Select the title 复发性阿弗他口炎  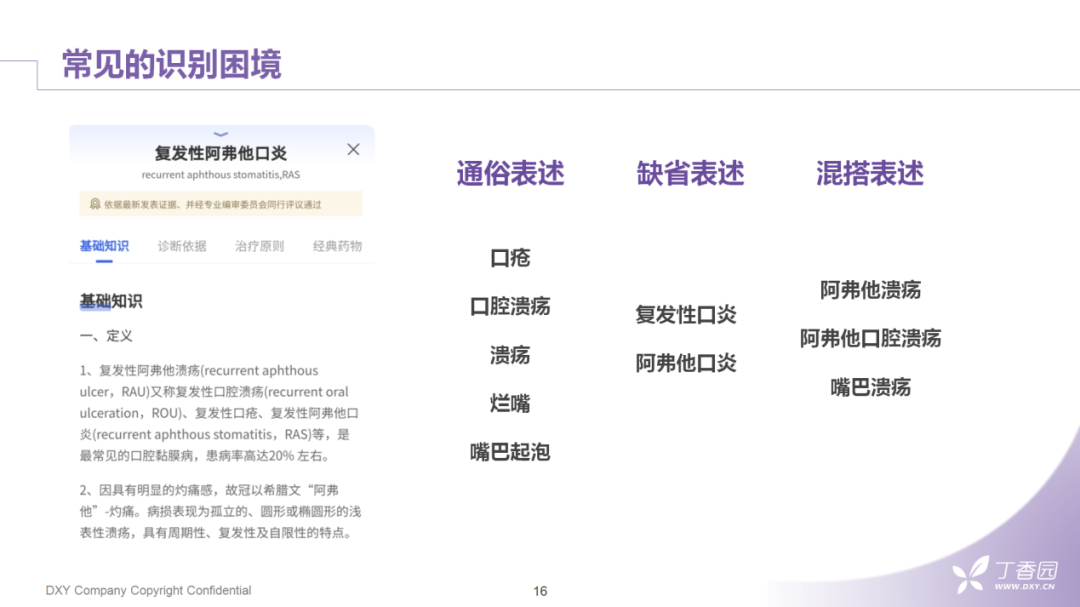coord(220,153)
